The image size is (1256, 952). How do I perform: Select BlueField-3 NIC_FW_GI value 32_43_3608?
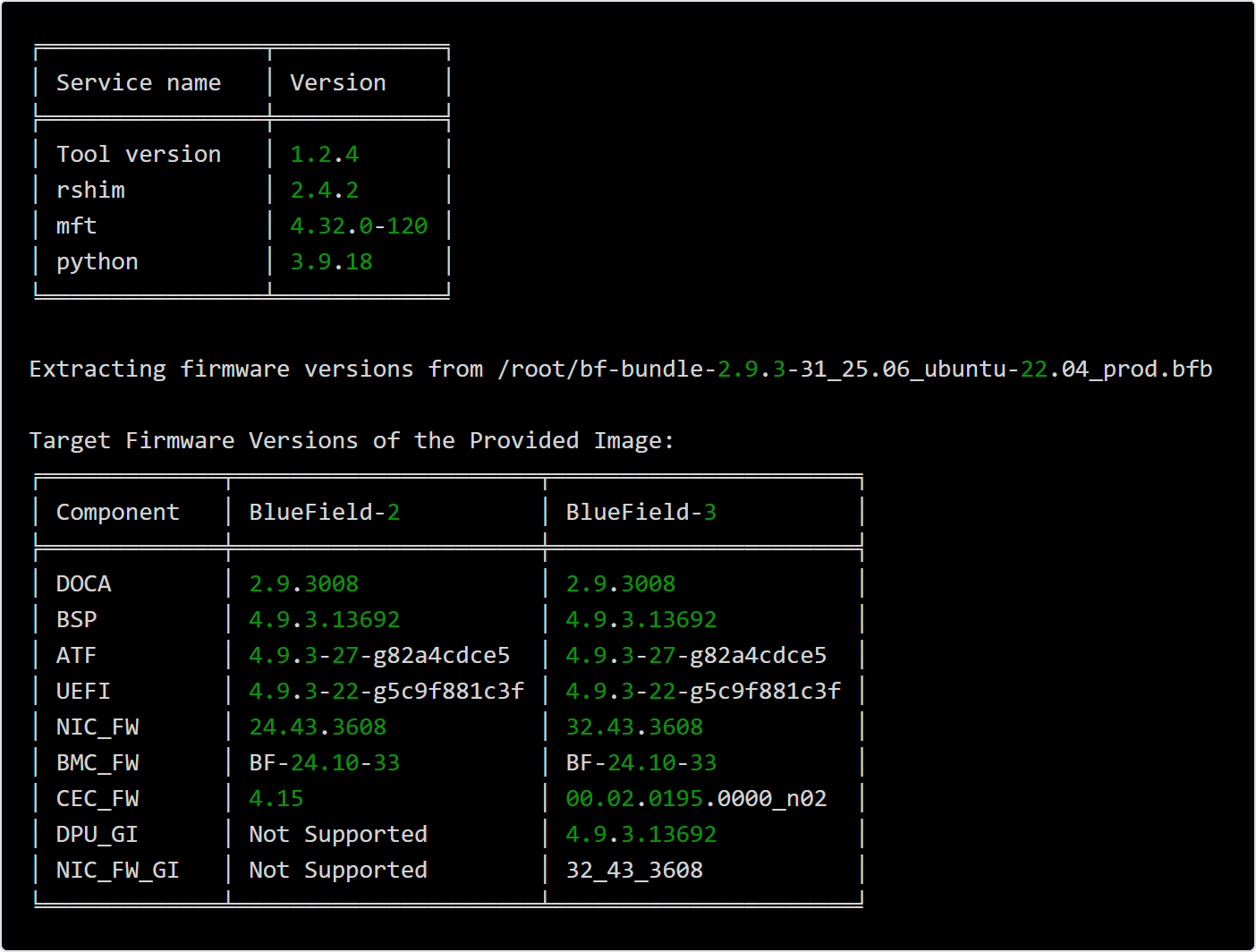pyautogui.click(x=634, y=871)
